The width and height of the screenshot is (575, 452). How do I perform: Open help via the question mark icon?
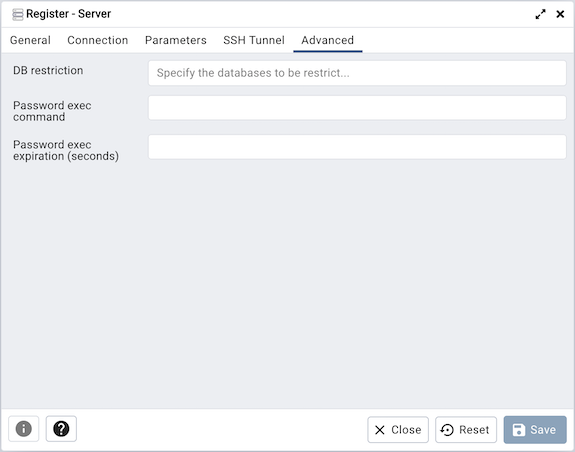[61, 429]
